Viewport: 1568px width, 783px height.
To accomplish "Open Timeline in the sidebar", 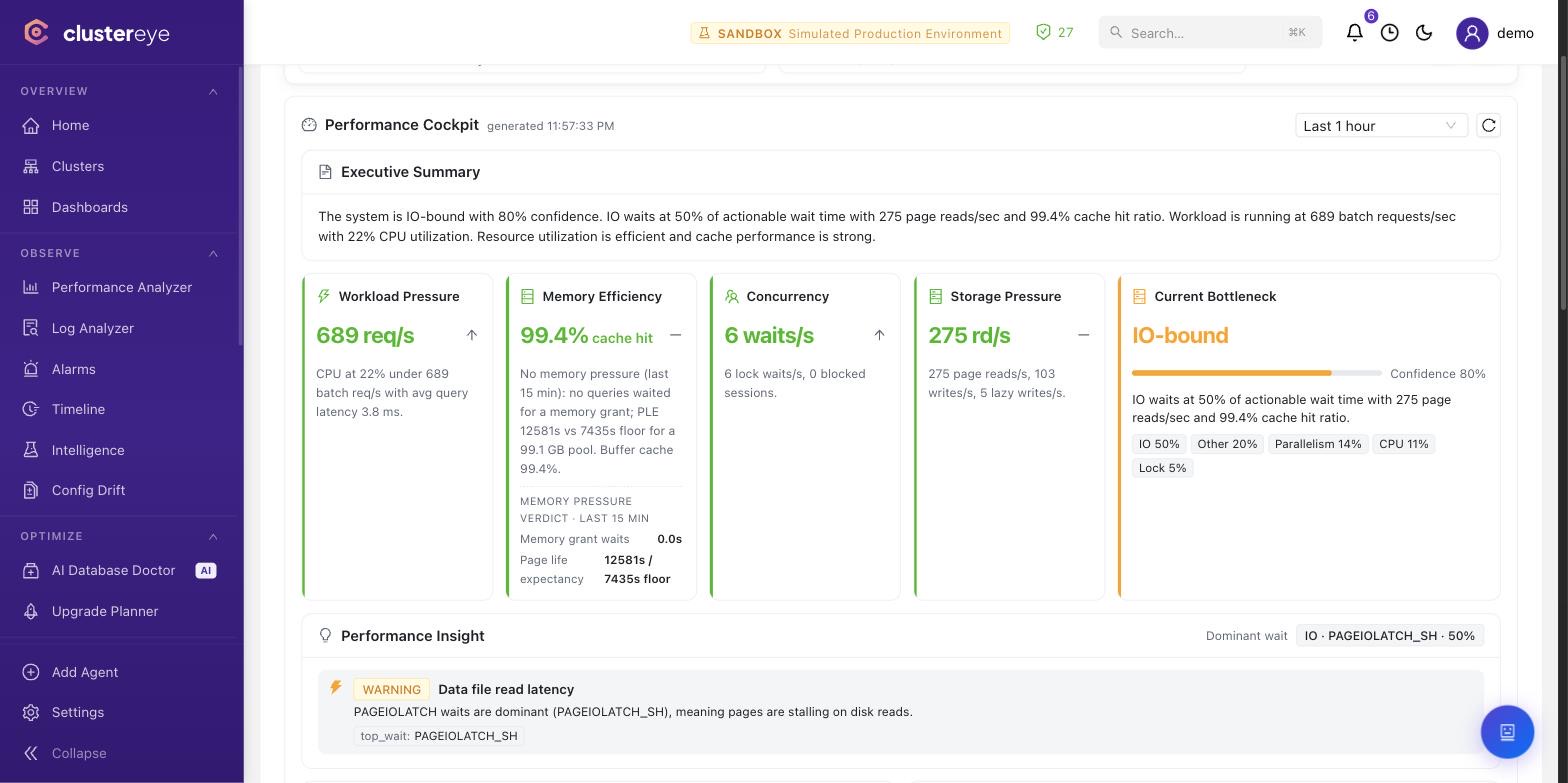I will click(120, 409).
